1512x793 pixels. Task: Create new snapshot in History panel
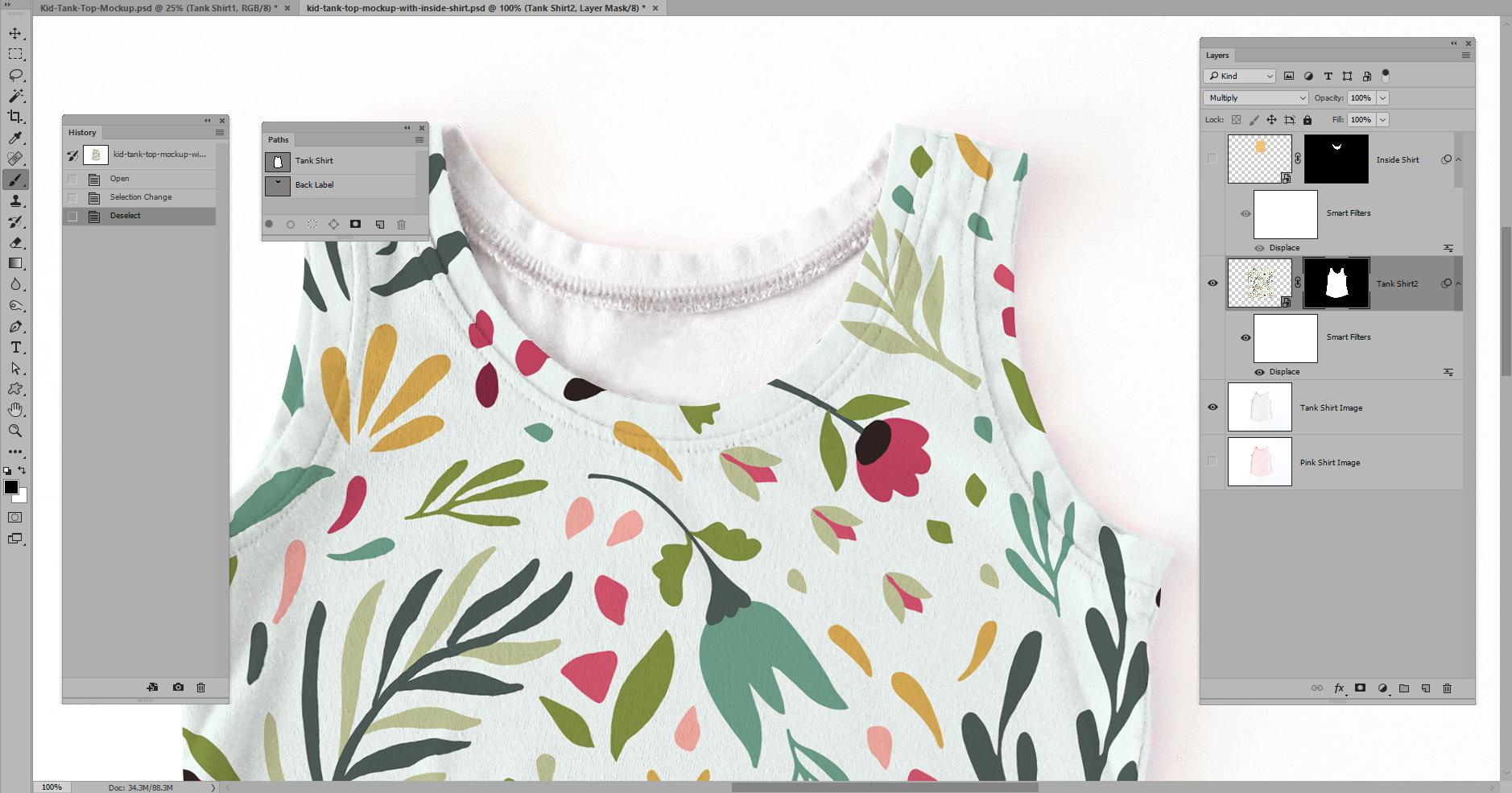pyautogui.click(x=177, y=688)
